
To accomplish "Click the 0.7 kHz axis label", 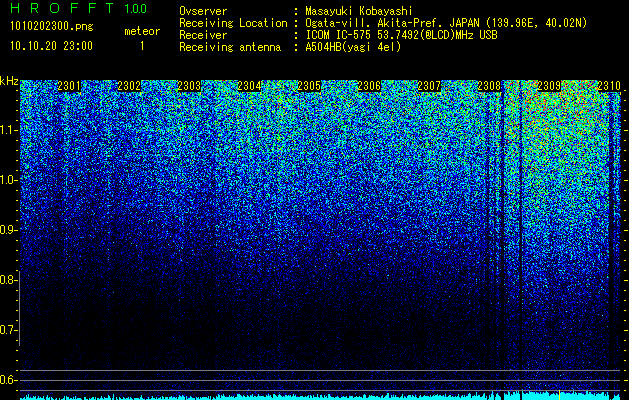I will point(7,330).
